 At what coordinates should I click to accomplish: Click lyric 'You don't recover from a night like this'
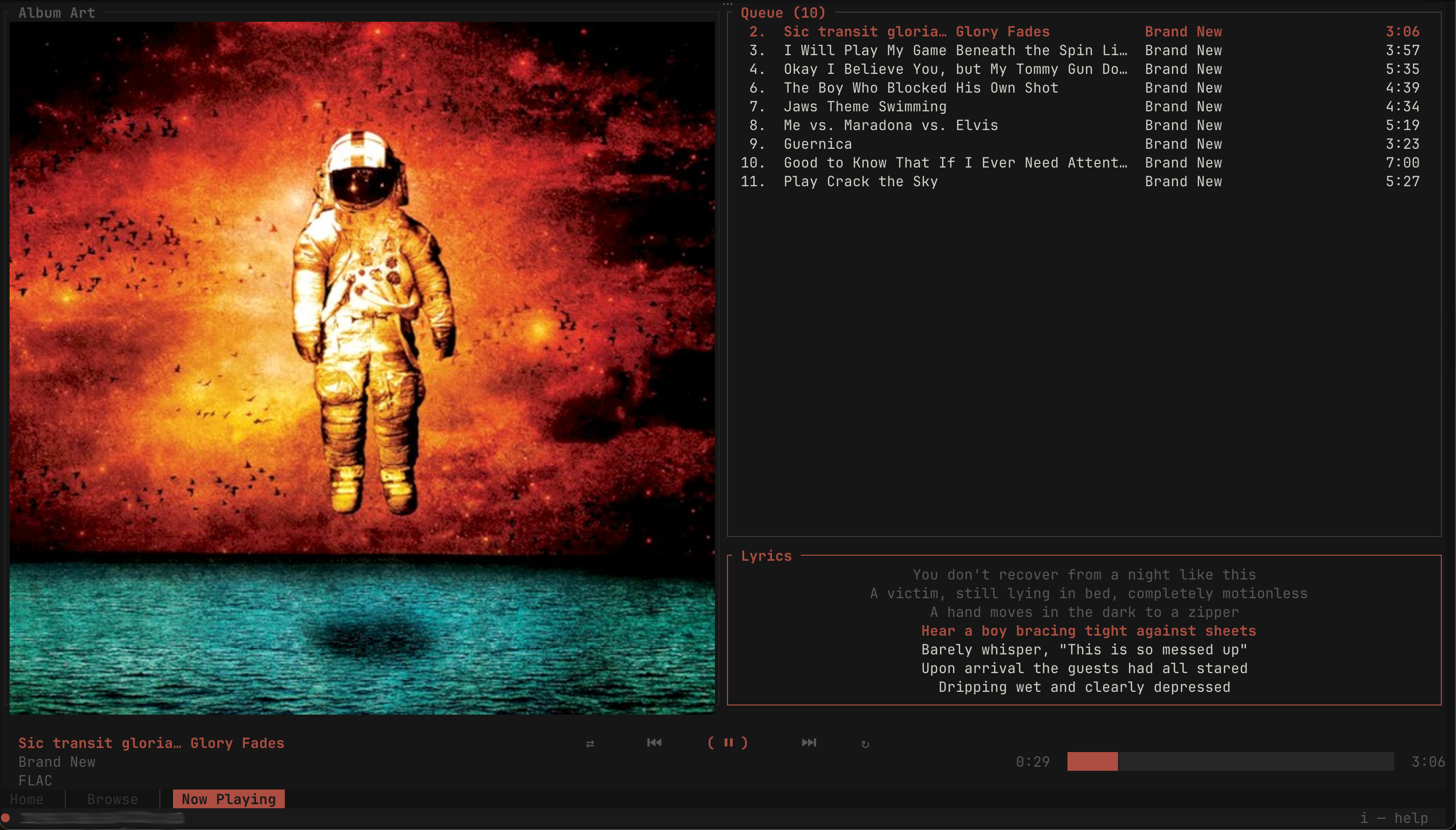[x=1084, y=575]
